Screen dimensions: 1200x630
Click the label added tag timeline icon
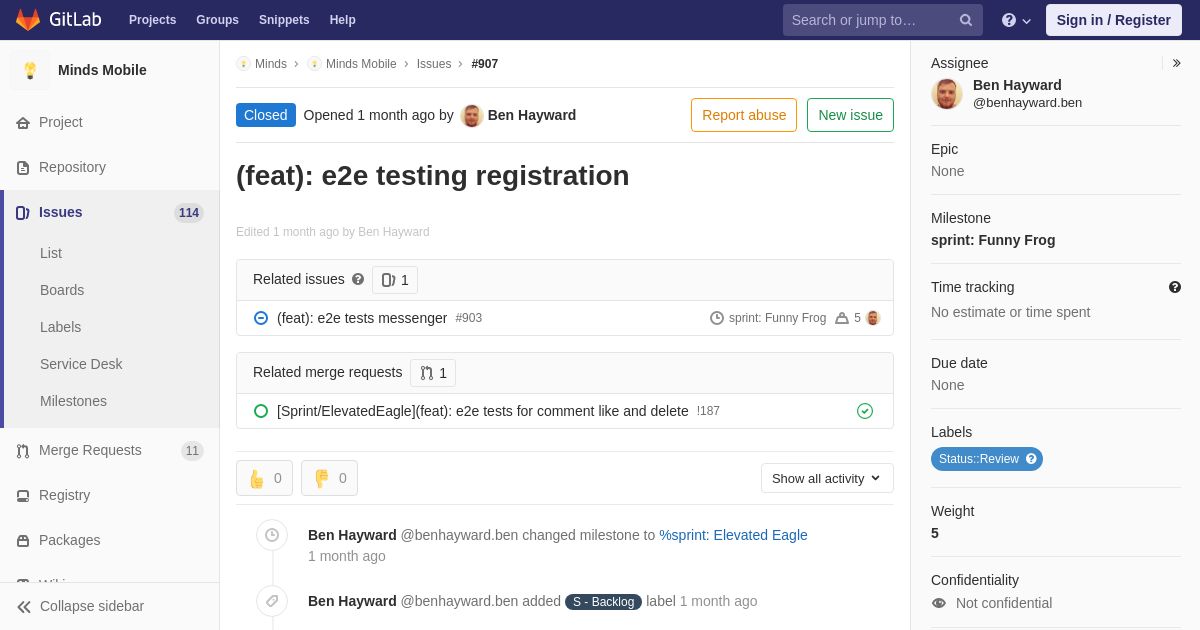272,601
